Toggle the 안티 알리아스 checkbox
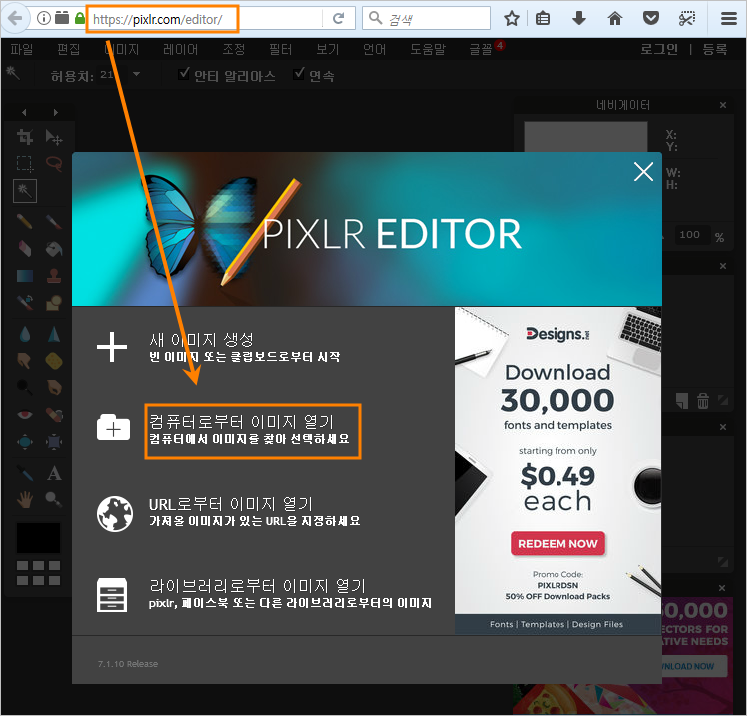Screen dimensions: 747x716 click(184, 74)
